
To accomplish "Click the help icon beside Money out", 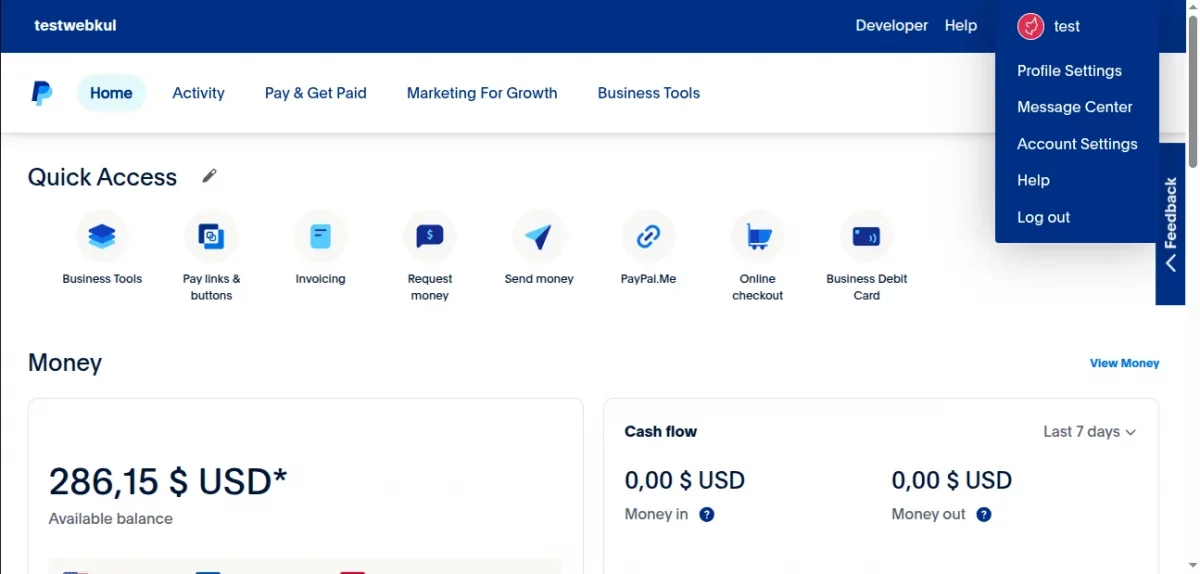I will coord(984,515).
